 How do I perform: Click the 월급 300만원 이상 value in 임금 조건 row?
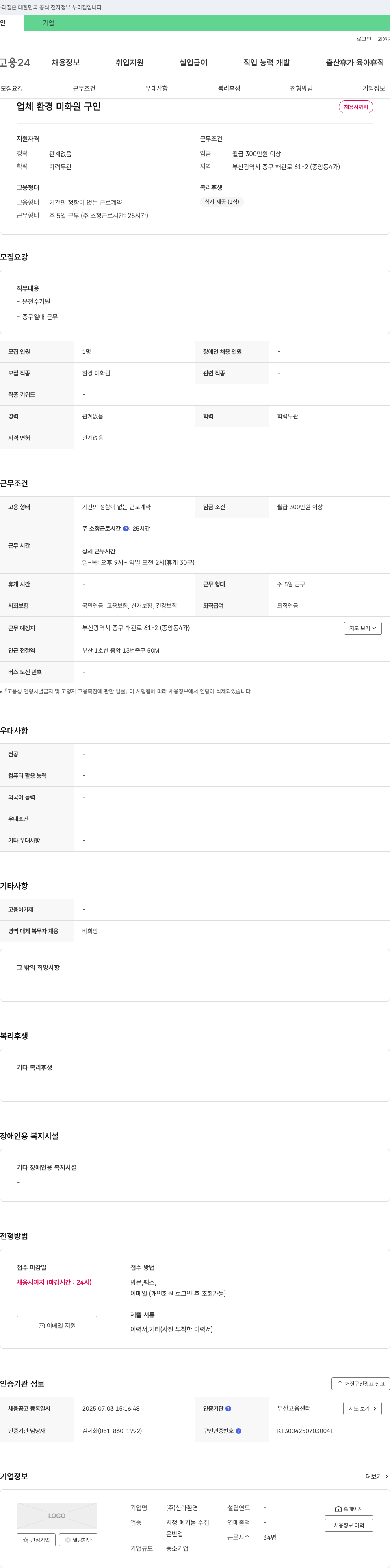click(300, 507)
